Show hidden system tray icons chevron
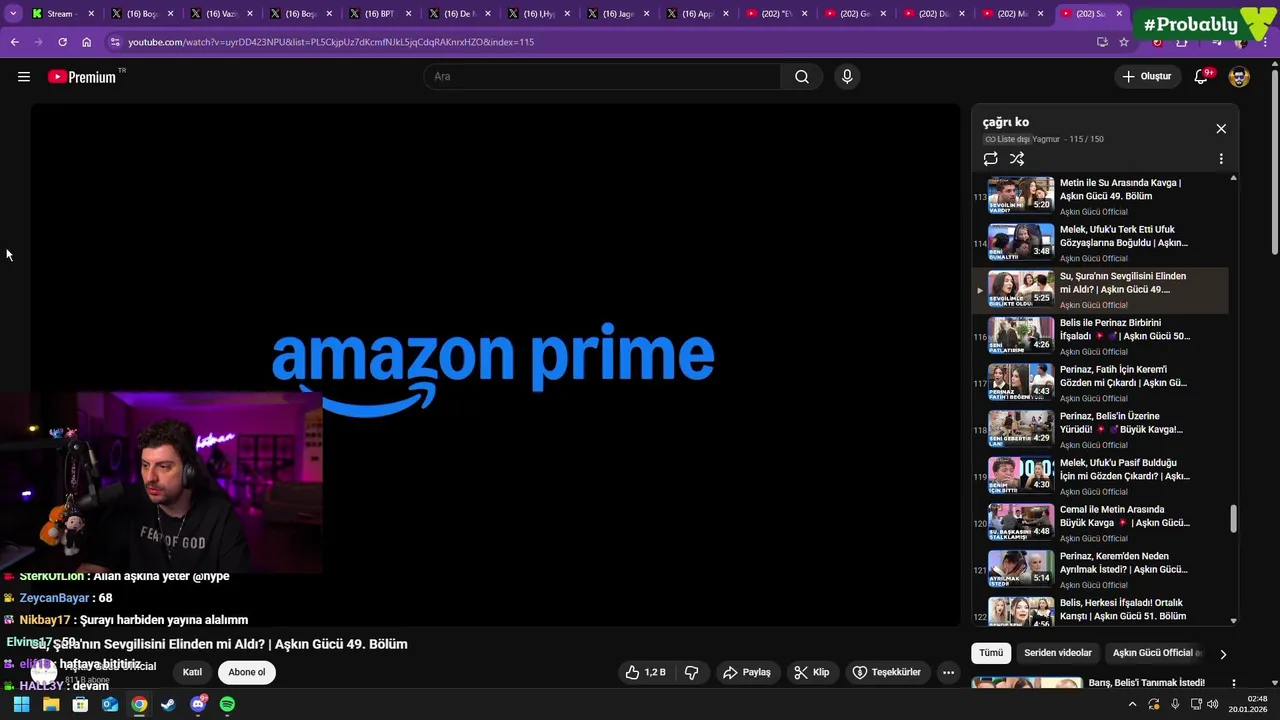Image resolution: width=1280 pixels, height=720 pixels. click(1132, 704)
